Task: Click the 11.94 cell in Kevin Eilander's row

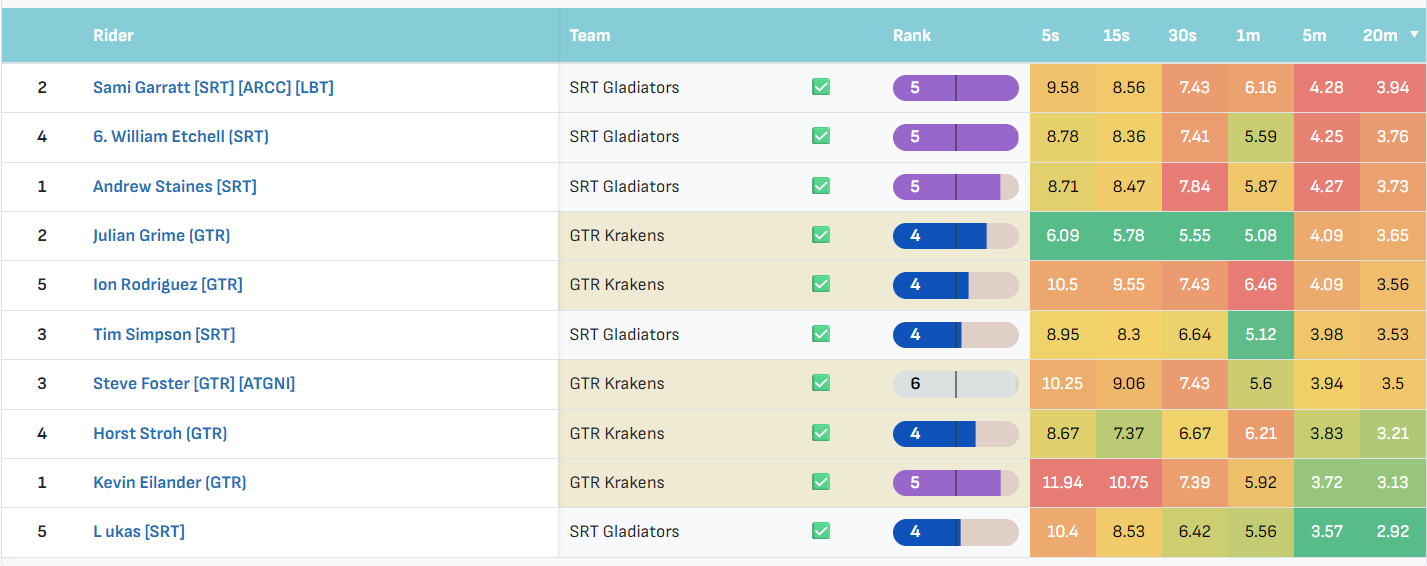Action: 1062,482
